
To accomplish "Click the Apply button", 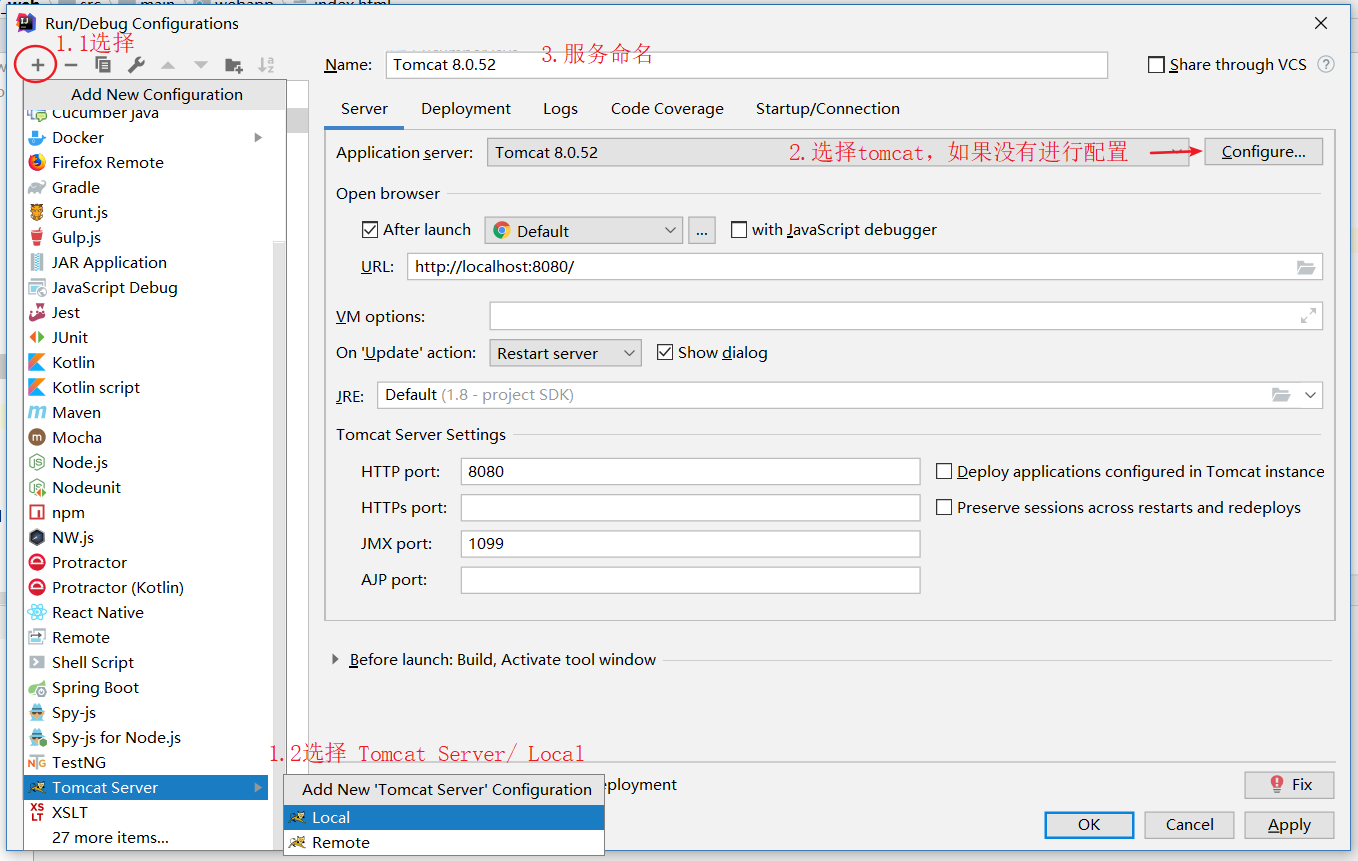I will (1289, 825).
